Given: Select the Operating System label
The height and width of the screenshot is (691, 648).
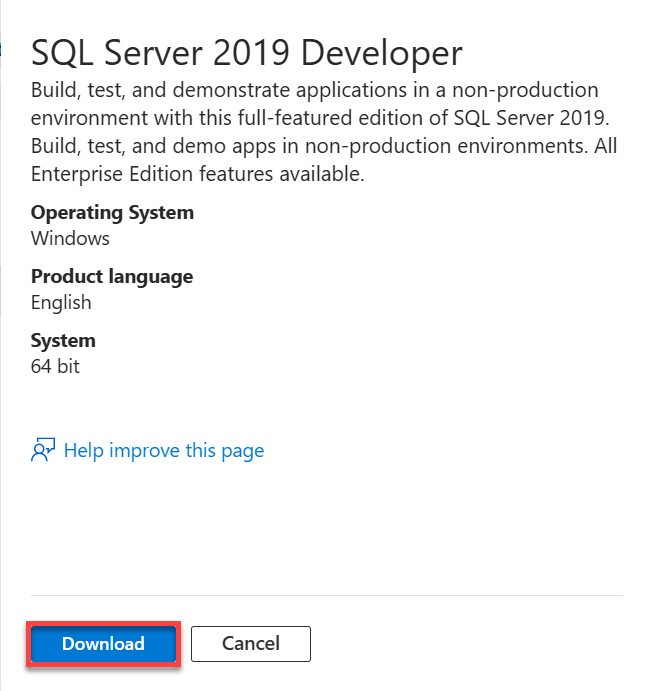Looking at the screenshot, I should coord(112,212).
